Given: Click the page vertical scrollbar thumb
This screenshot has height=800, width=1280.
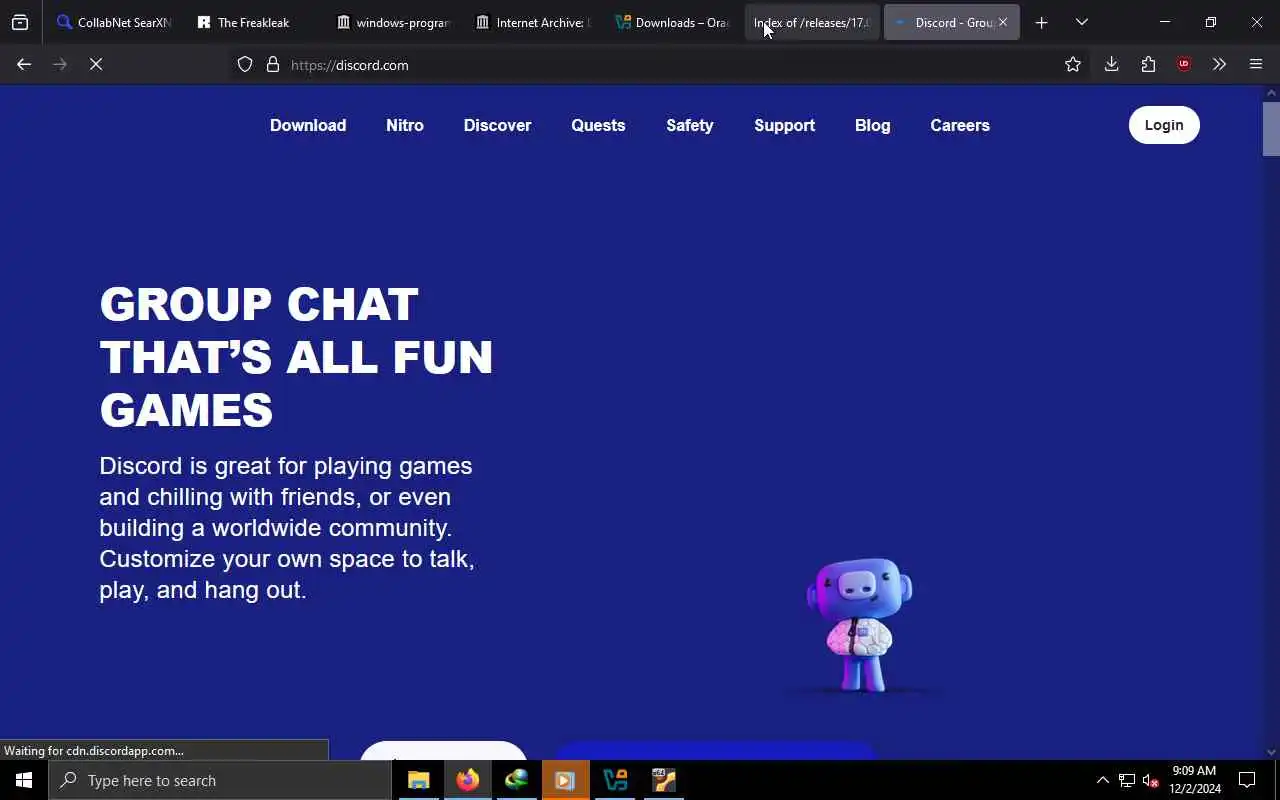Looking at the screenshot, I should [1271, 128].
